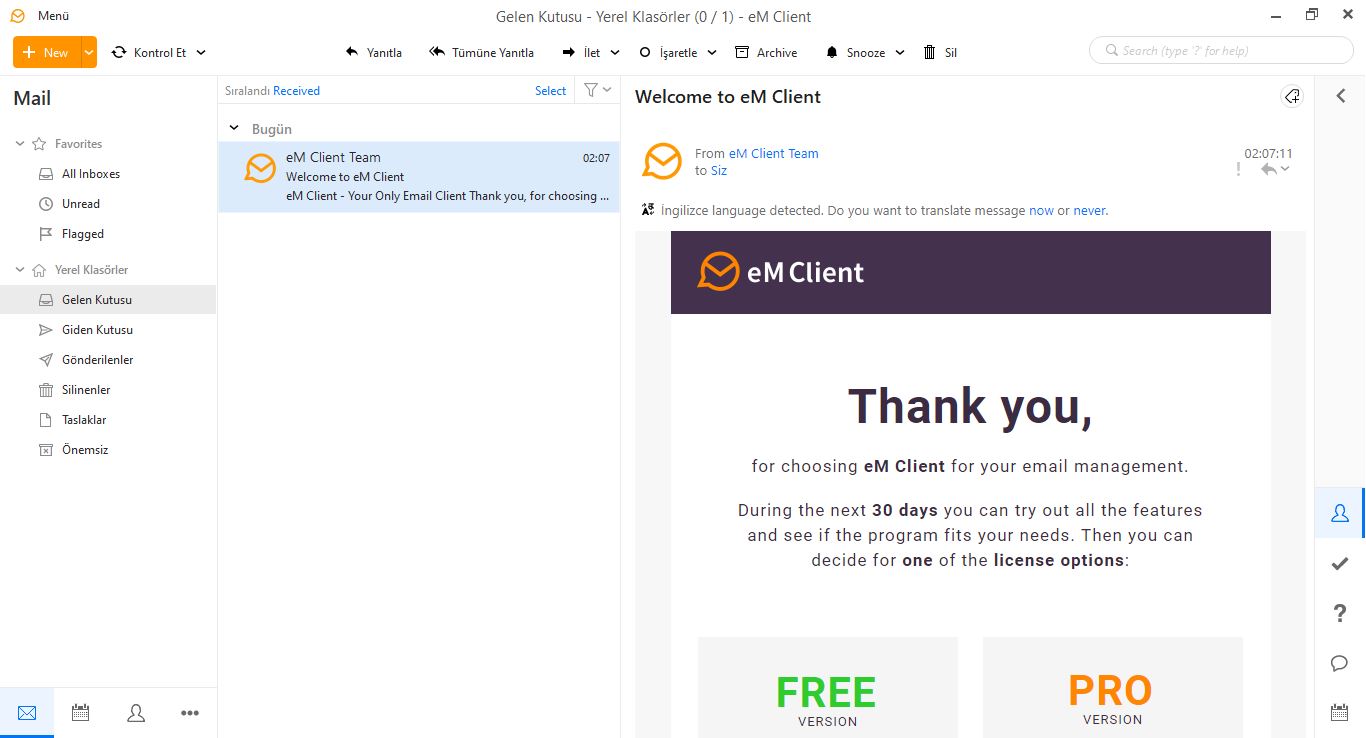The image size is (1366, 738).
Task: Expand filter dropdown arrow in message list
Action: 607,90
